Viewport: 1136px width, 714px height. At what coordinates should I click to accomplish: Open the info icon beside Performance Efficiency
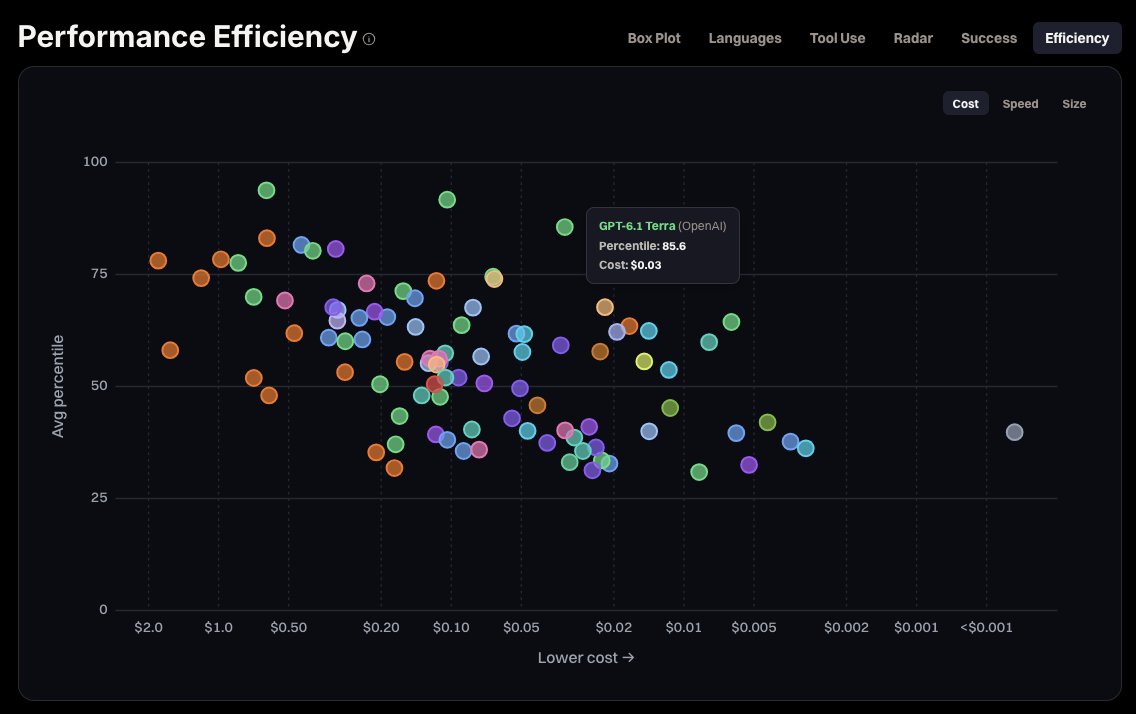[369, 39]
